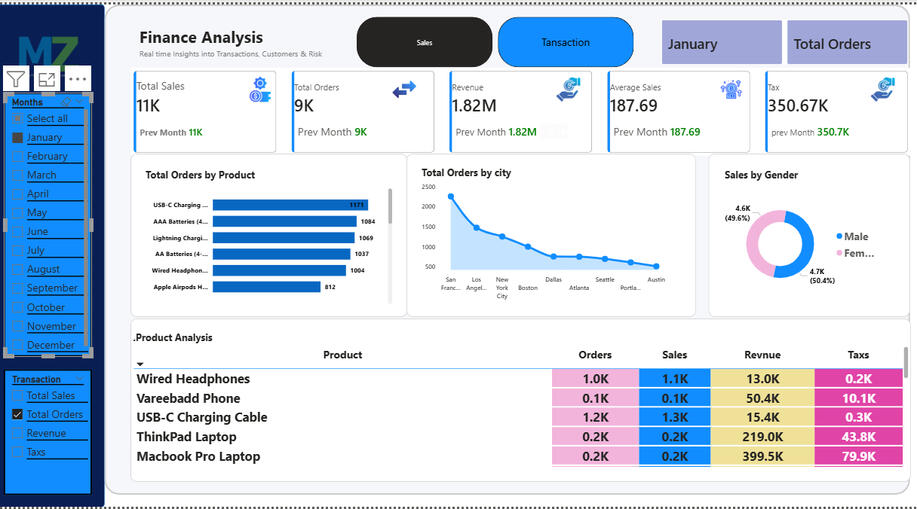The image size is (917, 509).
Task: Open the filter funnel icon above Months
Action: pos(16,79)
